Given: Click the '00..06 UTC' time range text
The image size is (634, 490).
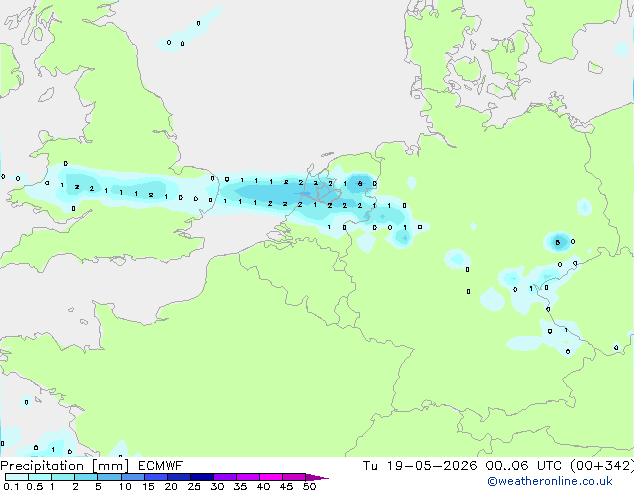Looking at the screenshot, I should pos(523,466).
